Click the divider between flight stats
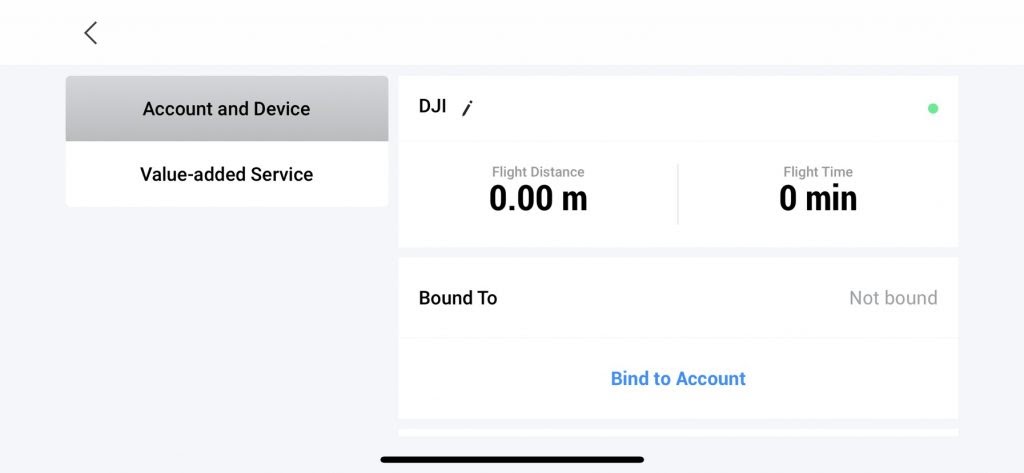 point(678,194)
